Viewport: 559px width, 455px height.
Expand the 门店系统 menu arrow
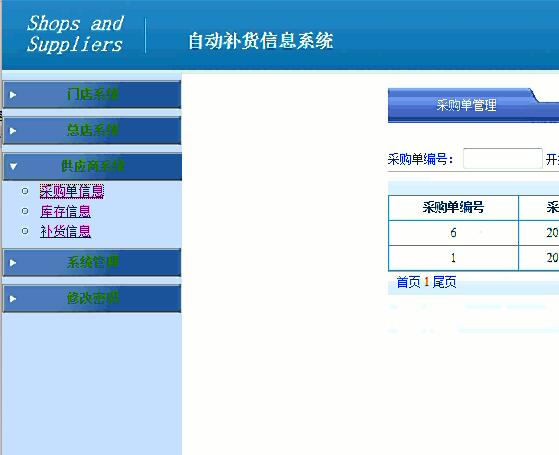coord(13,95)
